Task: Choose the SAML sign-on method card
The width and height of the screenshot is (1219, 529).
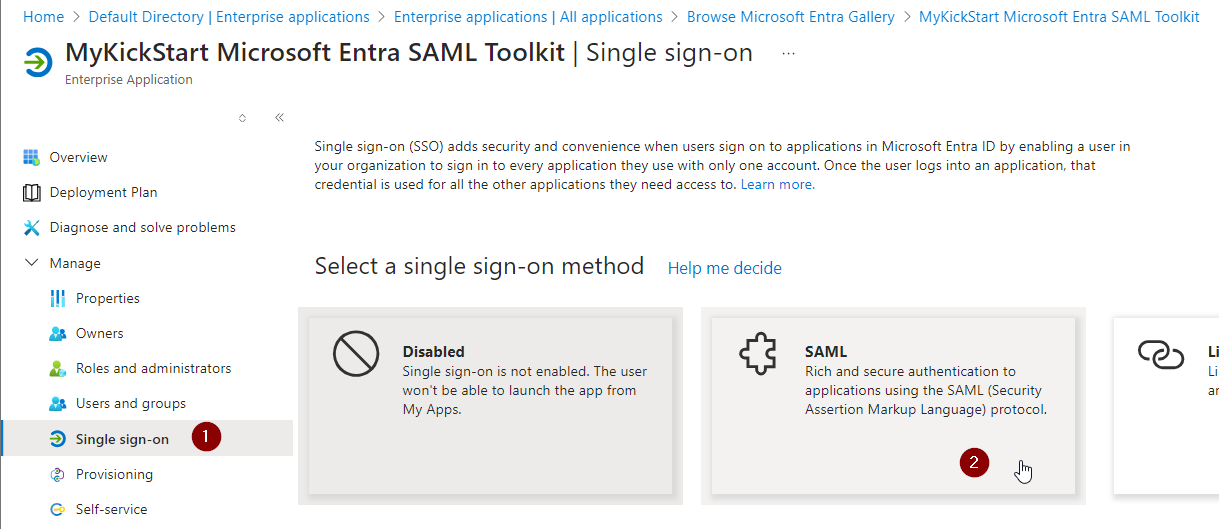Action: coord(892,405)
